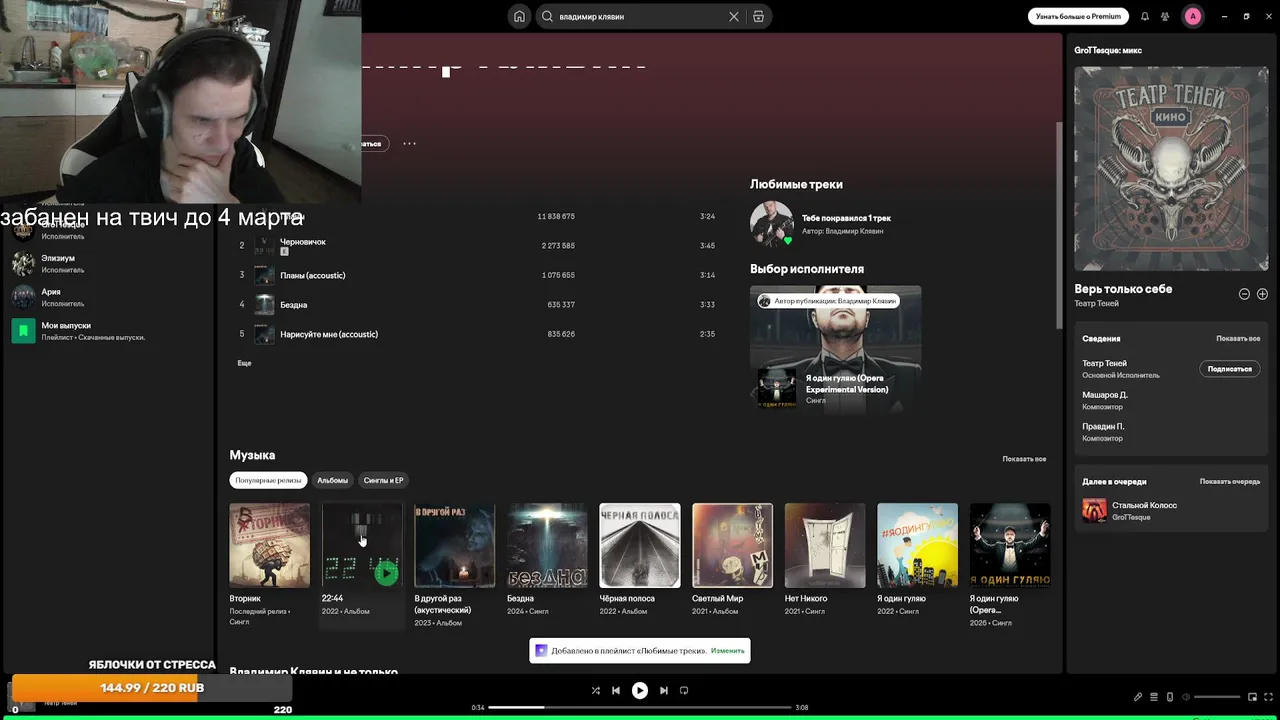Open Бездна single cover in Музыка row

tap(547, 545)
